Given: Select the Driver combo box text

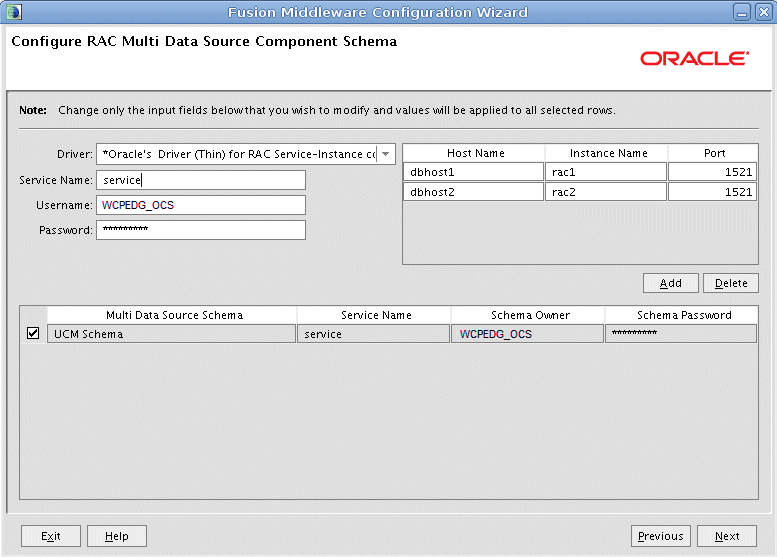Looking at the screenshot, I should [238, 154].
